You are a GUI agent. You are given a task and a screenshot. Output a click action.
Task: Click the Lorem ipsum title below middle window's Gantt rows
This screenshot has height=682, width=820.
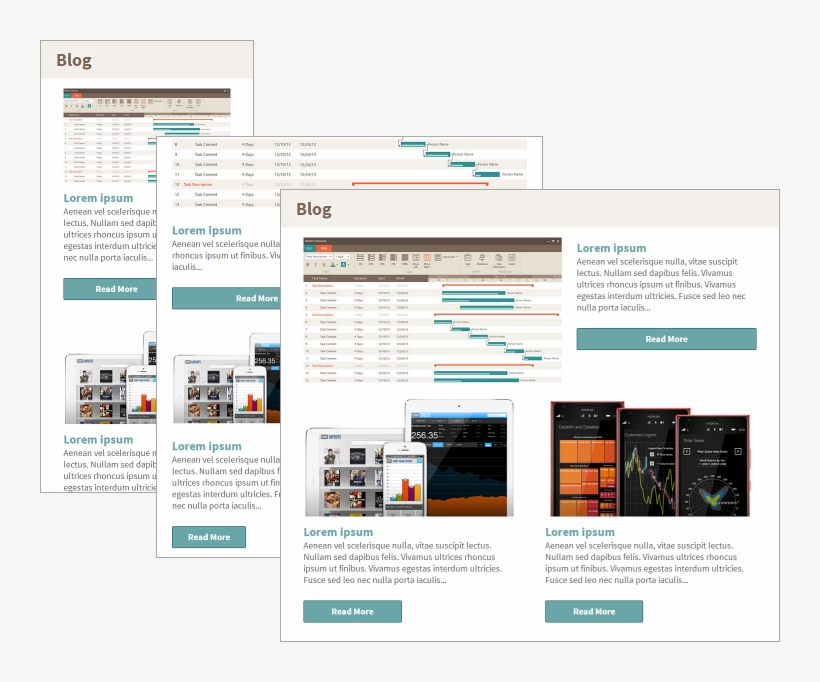pos(207,231)
